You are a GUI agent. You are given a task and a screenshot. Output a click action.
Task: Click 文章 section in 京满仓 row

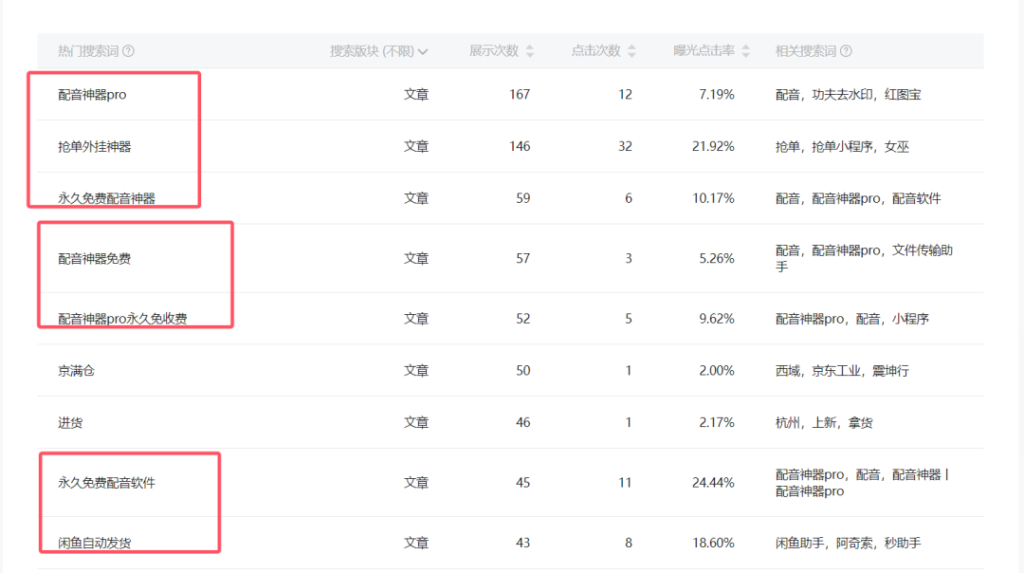click(416, 371)
